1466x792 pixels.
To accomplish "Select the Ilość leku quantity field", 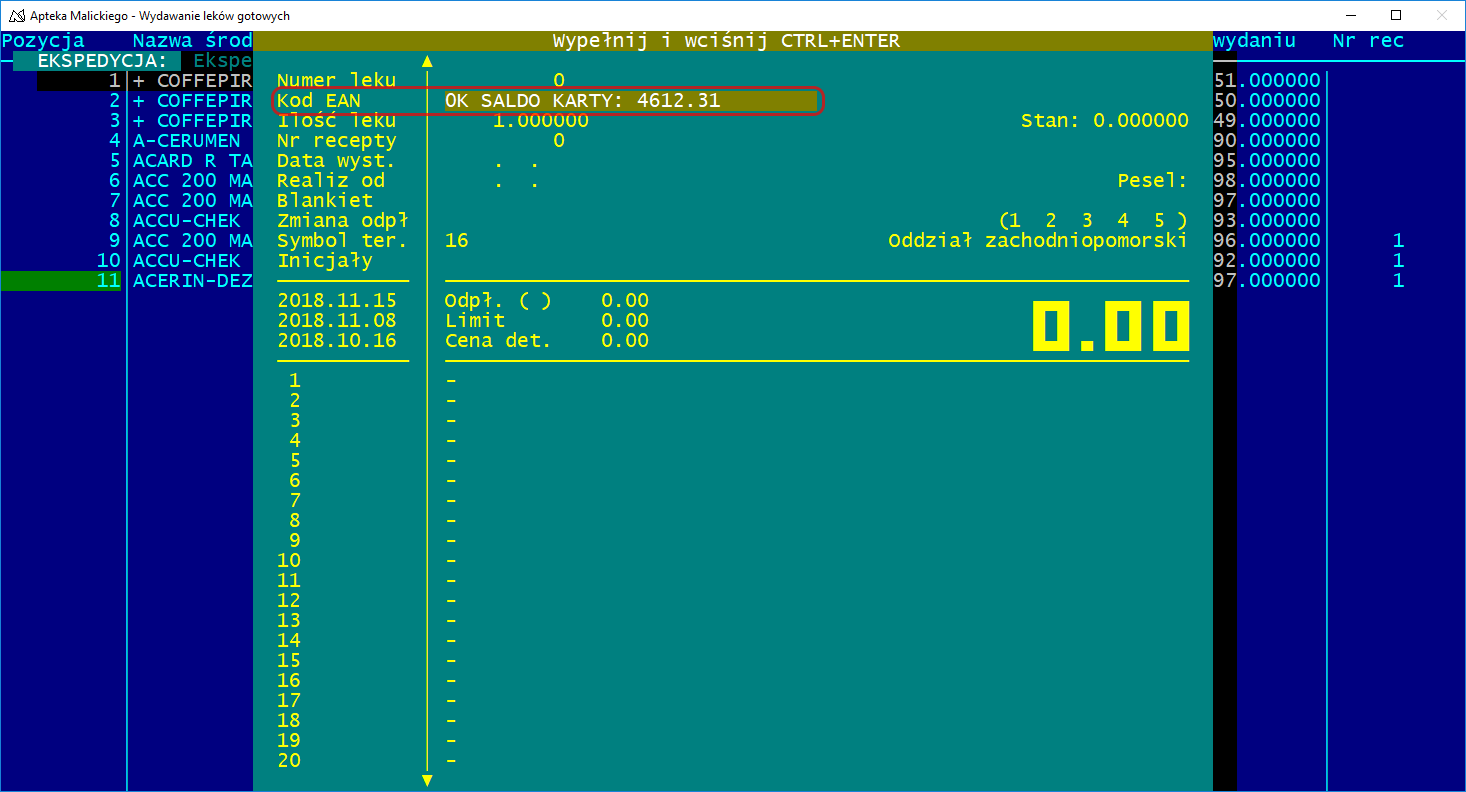I will [x=540, y=121].
